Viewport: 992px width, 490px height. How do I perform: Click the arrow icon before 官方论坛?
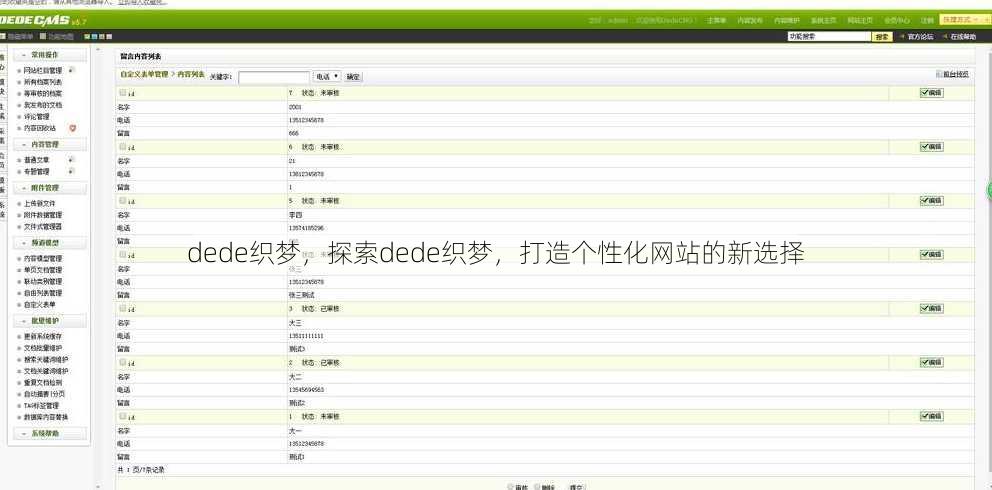click(902, 37)
